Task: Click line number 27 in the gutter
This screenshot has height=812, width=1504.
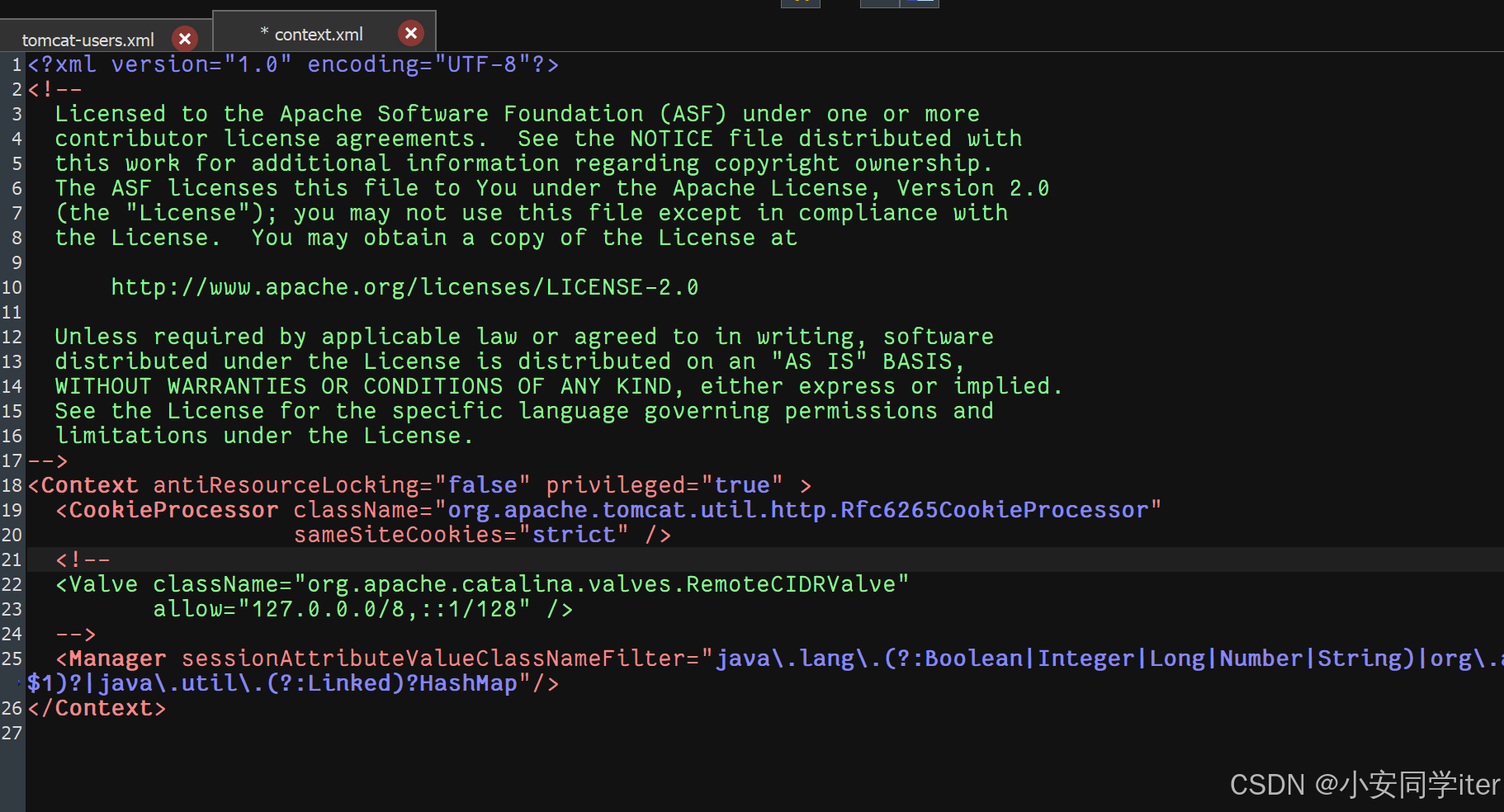Action: click(x=12, y=733)
